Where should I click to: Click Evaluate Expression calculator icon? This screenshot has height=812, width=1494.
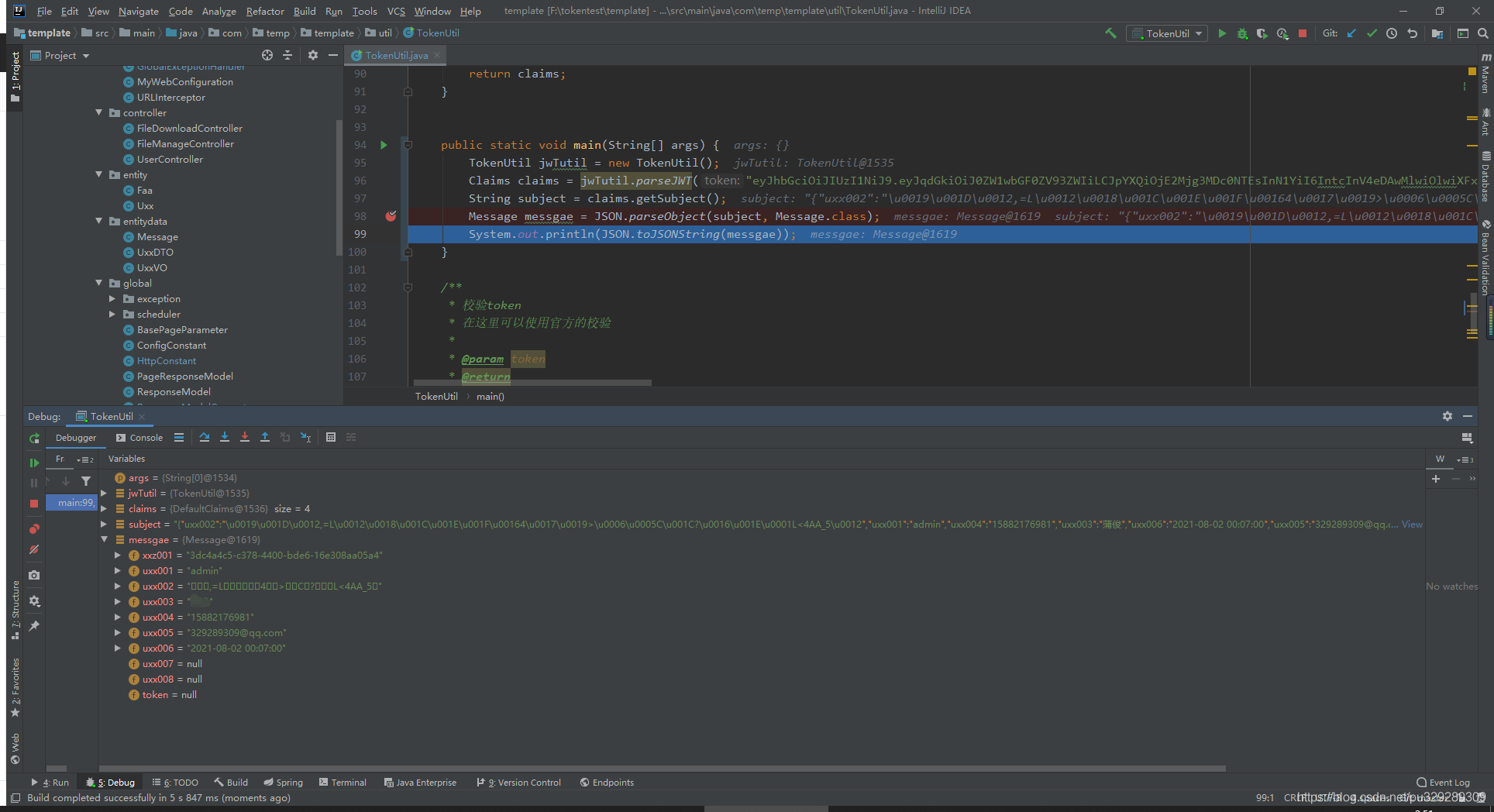(331, 438)
